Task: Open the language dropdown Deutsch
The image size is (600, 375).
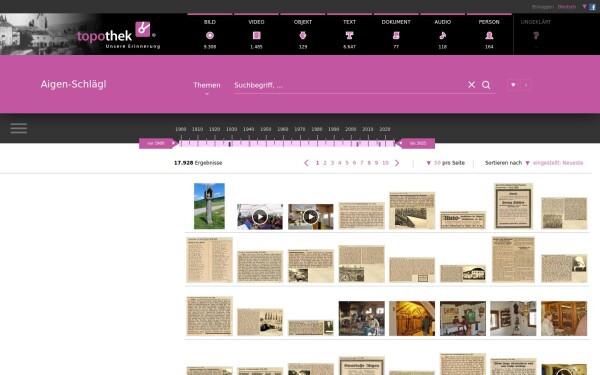Action: coord(567,7)
